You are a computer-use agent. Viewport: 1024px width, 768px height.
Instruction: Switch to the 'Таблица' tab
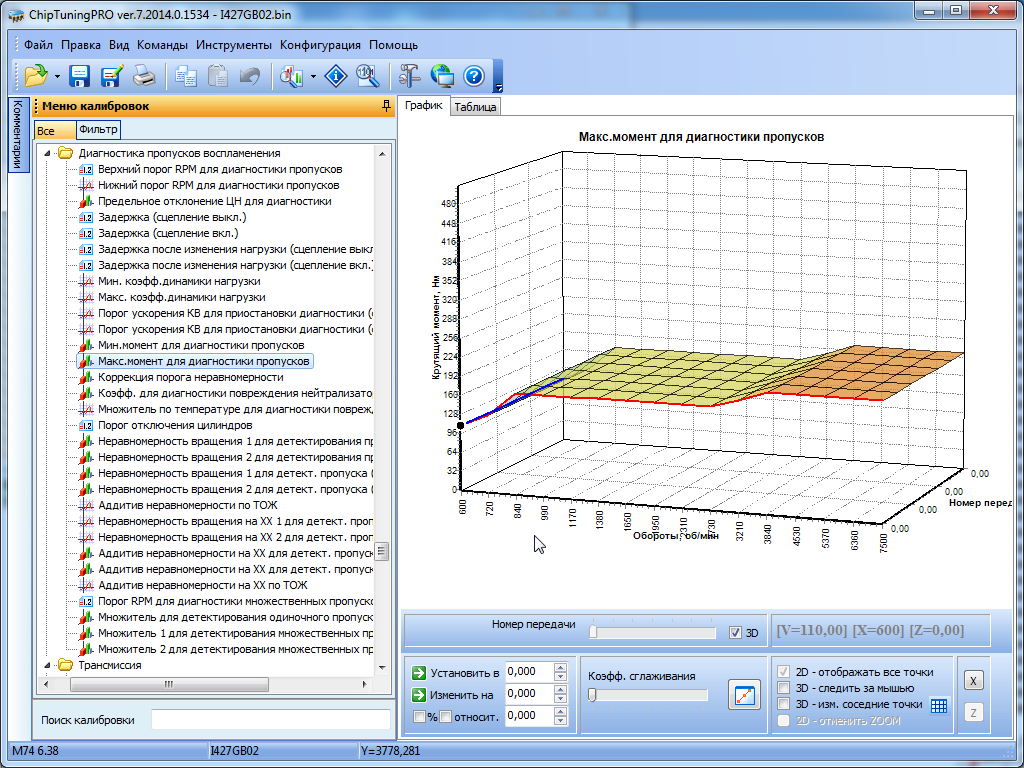tap(475, 107)
